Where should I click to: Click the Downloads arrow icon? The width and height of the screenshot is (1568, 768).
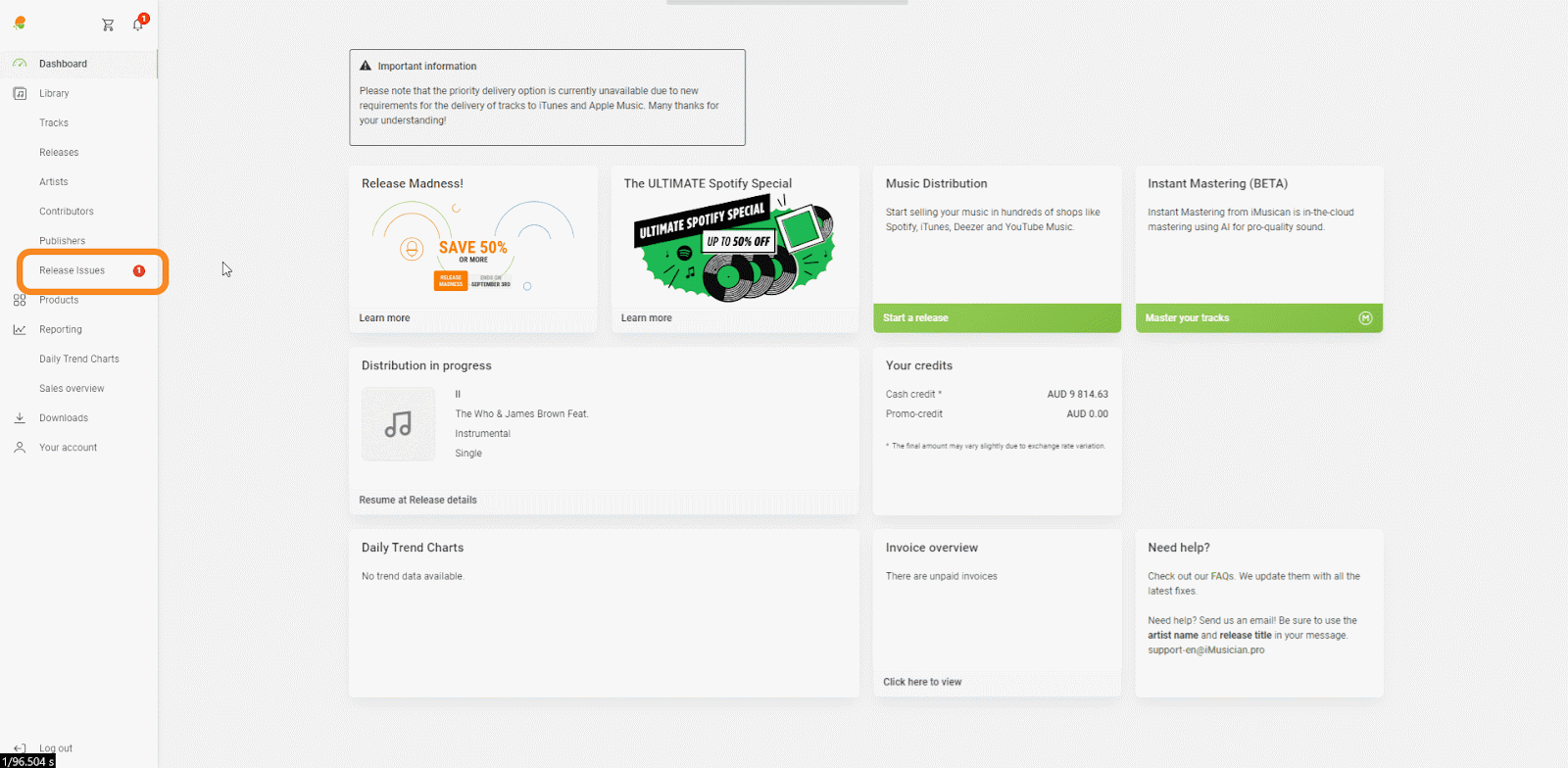(20, 417)
